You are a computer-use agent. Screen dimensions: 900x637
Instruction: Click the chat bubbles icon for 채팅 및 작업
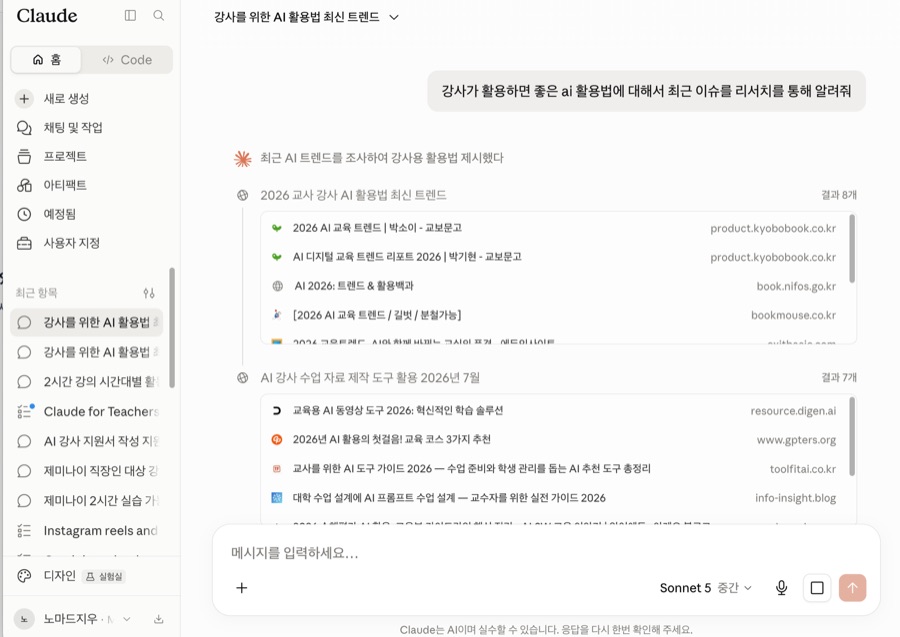click(x=24, y=127)
